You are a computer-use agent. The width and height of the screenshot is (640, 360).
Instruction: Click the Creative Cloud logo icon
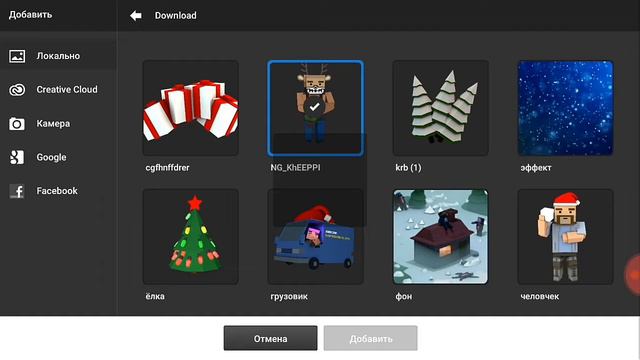(17, 90)
